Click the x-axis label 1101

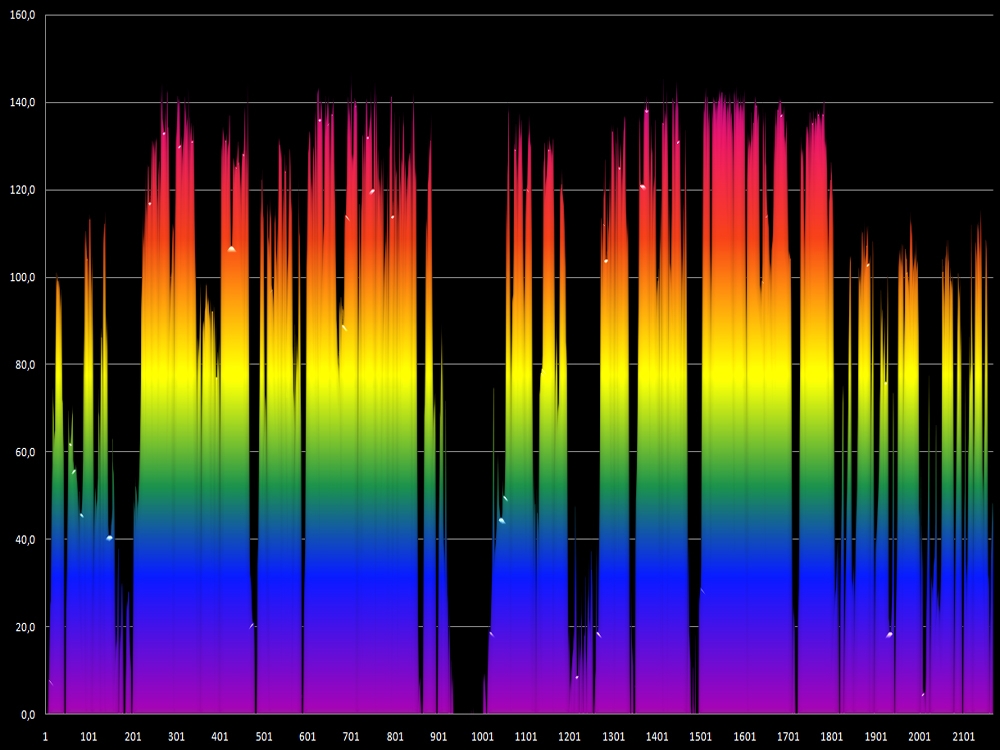[526, 737]
